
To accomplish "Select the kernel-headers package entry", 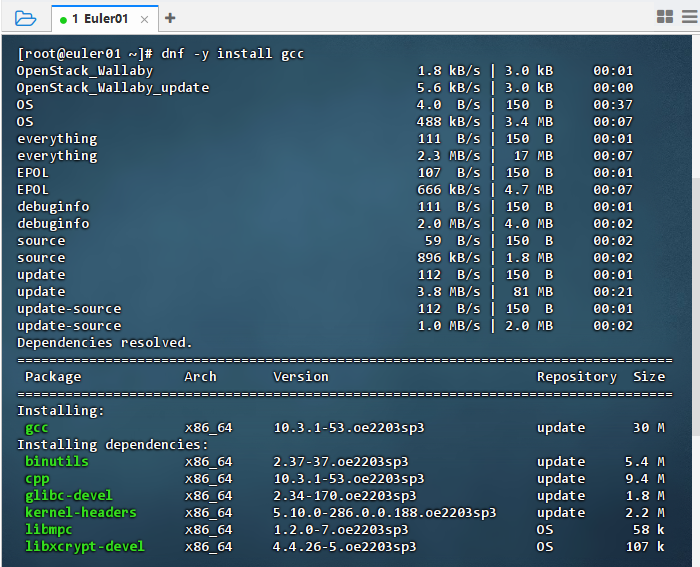I will click(80, 512).
